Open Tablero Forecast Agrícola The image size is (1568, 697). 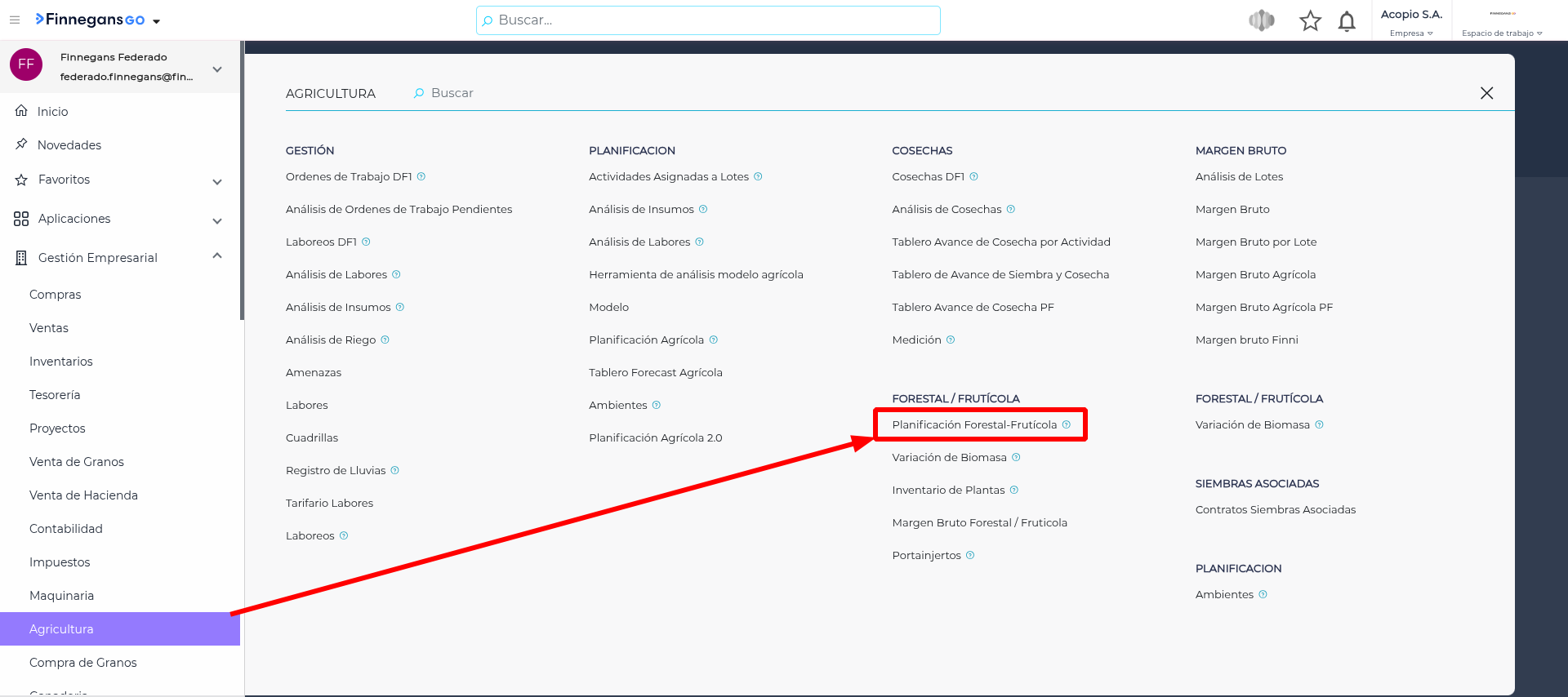click(655, 372)
